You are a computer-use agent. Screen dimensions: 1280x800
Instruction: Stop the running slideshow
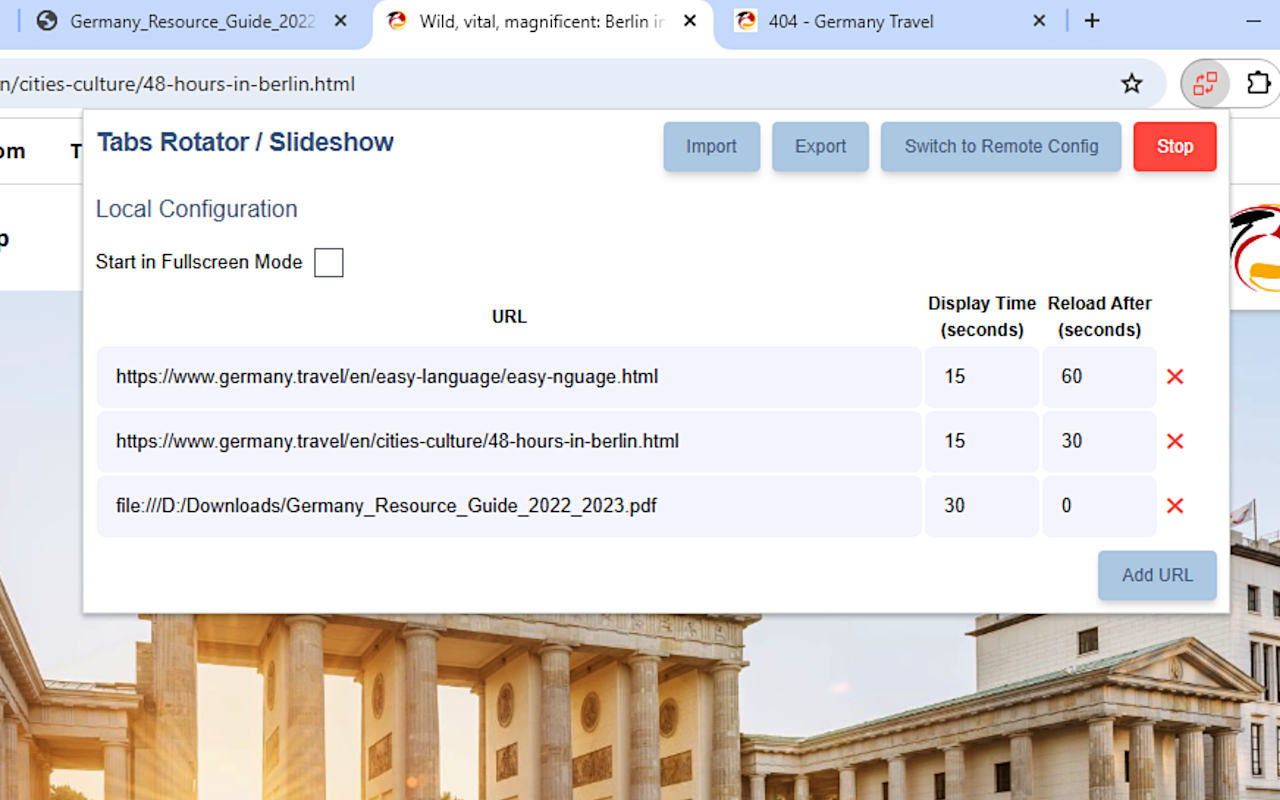click(x=1175, y=146)
